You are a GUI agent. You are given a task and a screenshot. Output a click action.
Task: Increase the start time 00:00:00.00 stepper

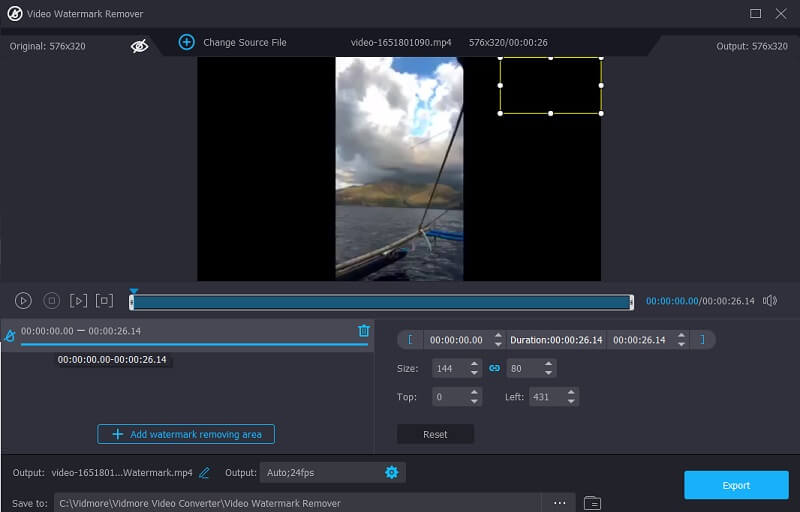point(498,335)
